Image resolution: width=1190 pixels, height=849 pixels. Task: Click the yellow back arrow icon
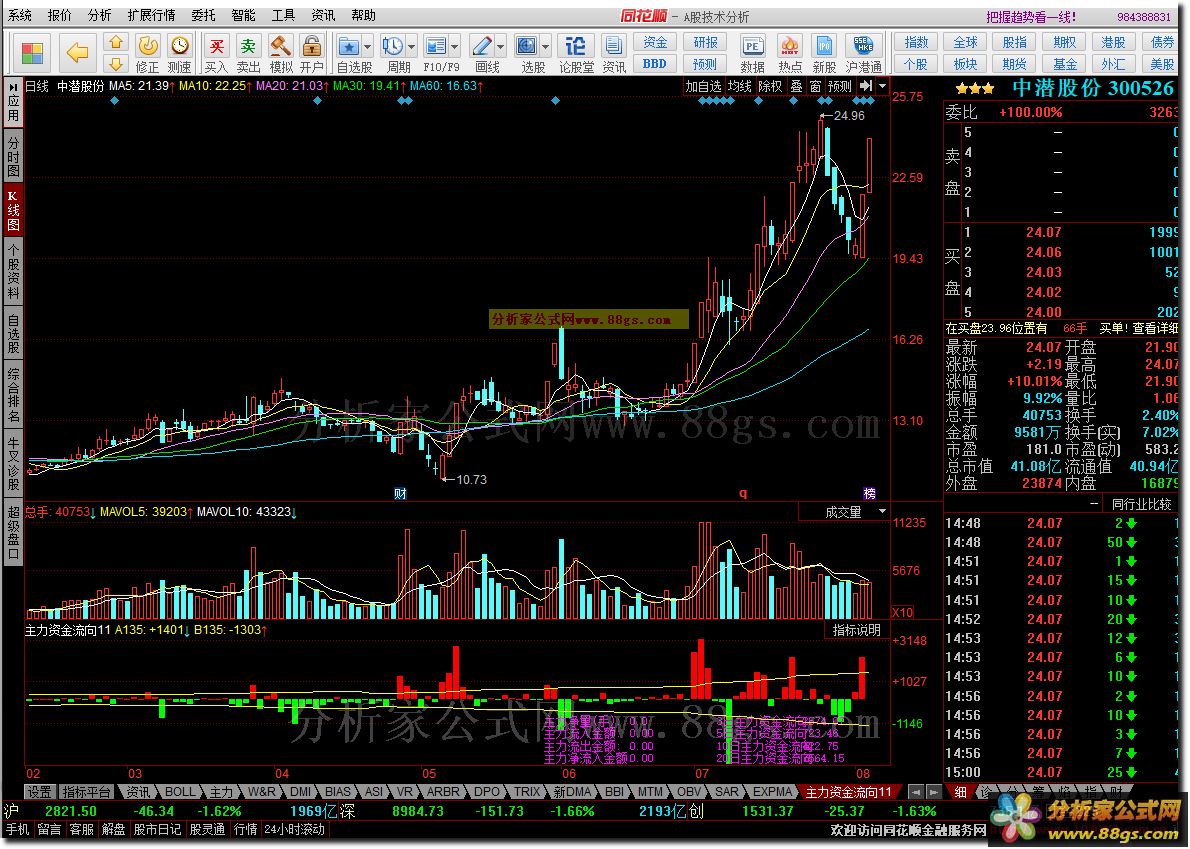[x=77, y=53]
